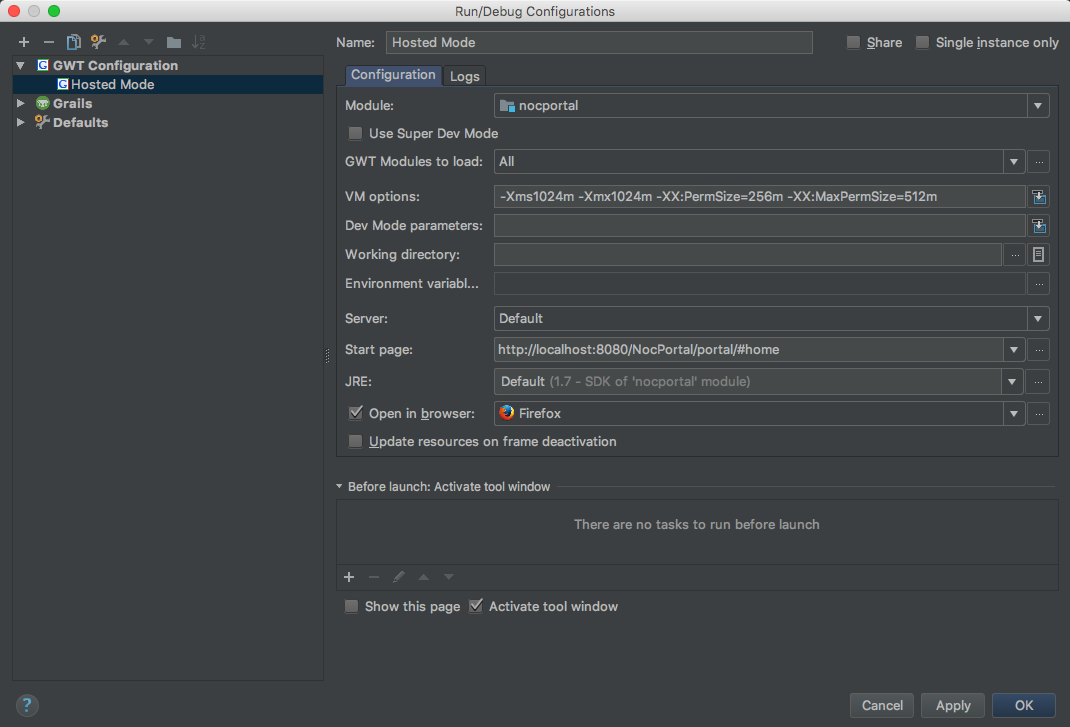Click the help question mark icon
1070x727 pixels.
(x=27, y=704)
